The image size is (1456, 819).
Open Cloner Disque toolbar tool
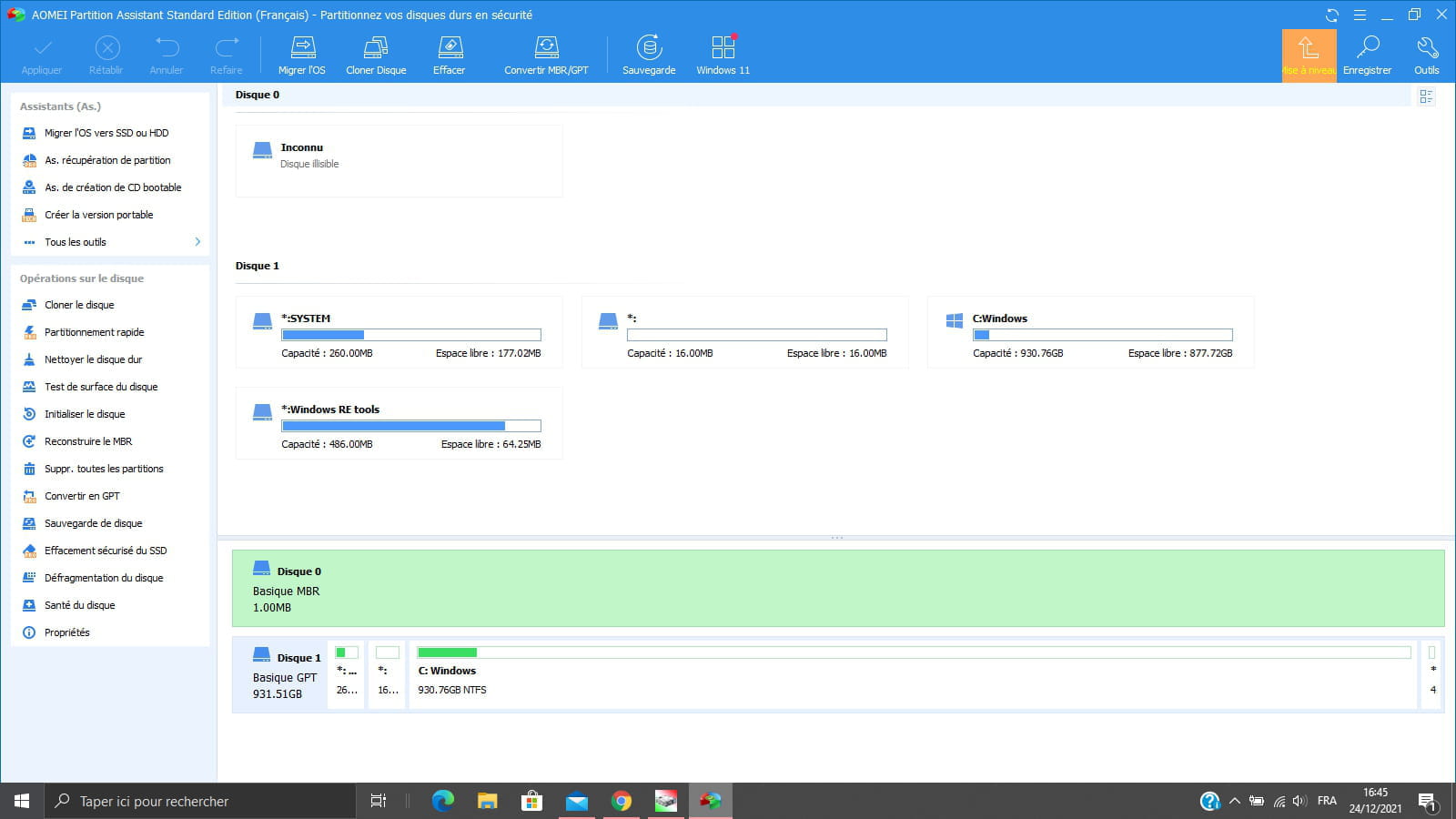(x=376, y=56)
